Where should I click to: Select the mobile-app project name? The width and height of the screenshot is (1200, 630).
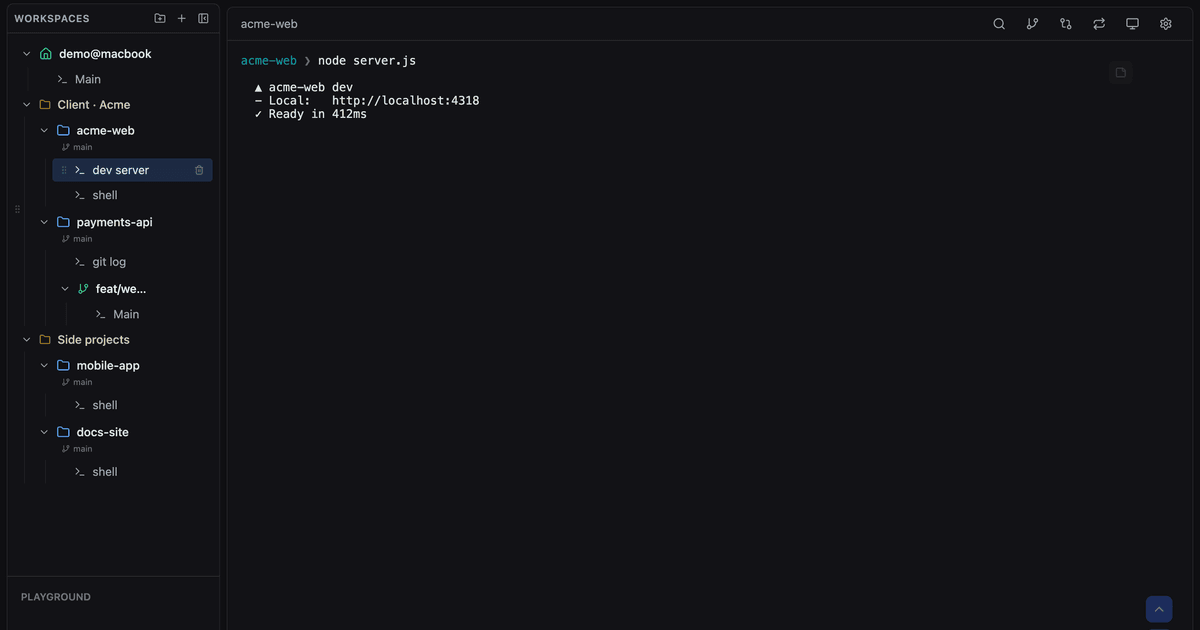108,365
